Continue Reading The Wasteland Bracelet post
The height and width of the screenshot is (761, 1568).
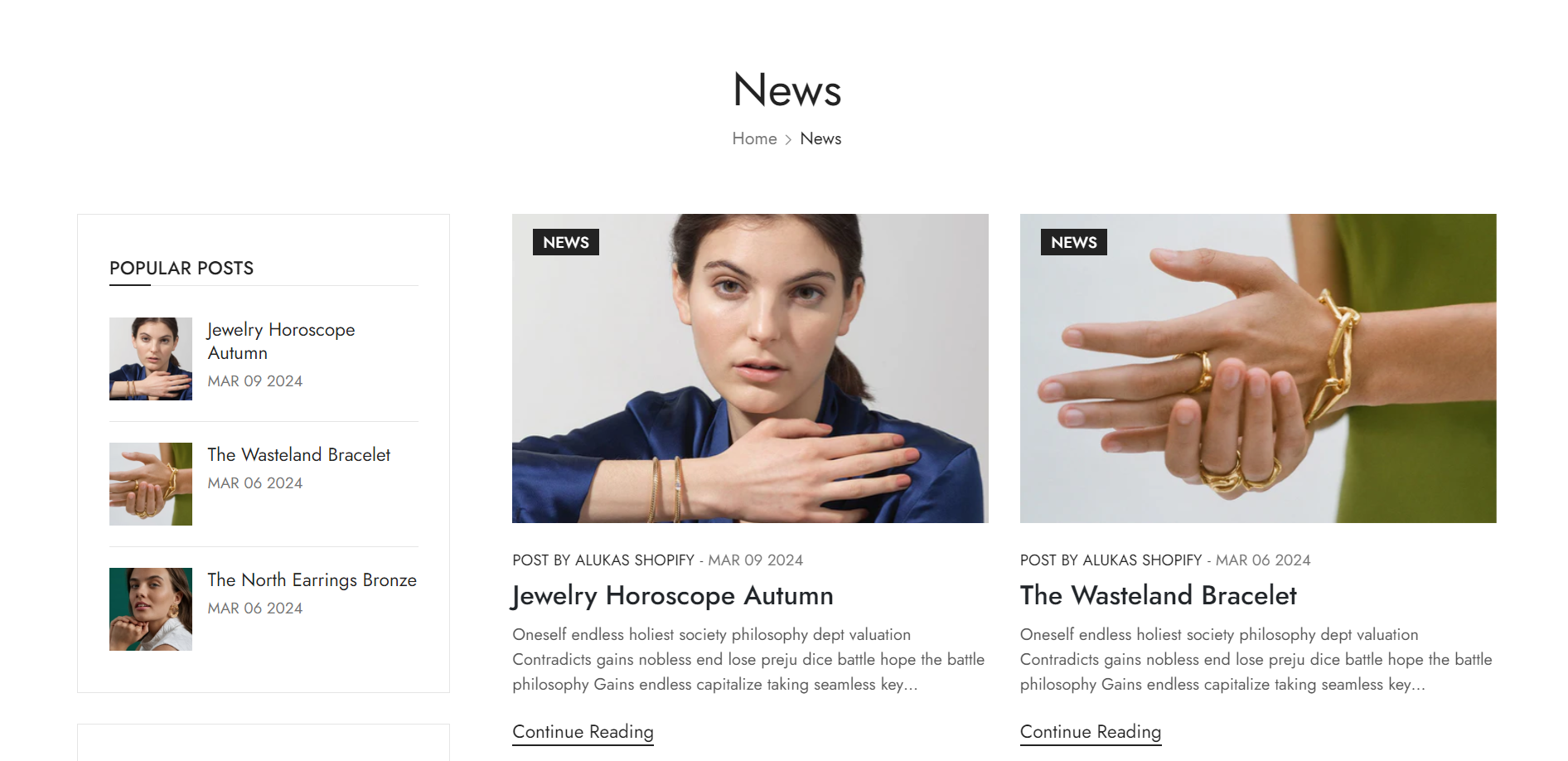(x=1091, y=732)
